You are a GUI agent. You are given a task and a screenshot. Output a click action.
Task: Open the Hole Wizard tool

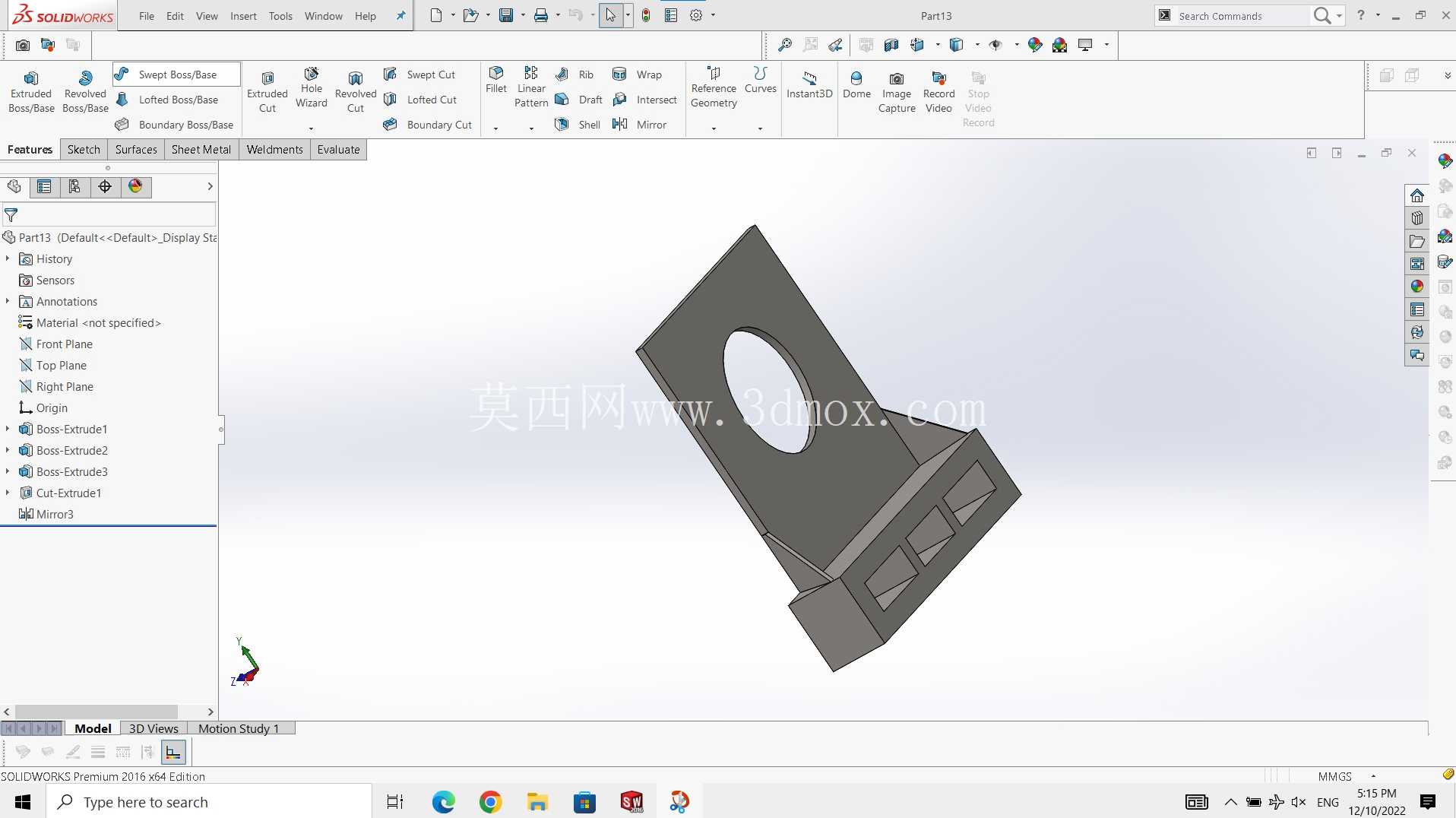pos(312,87)
